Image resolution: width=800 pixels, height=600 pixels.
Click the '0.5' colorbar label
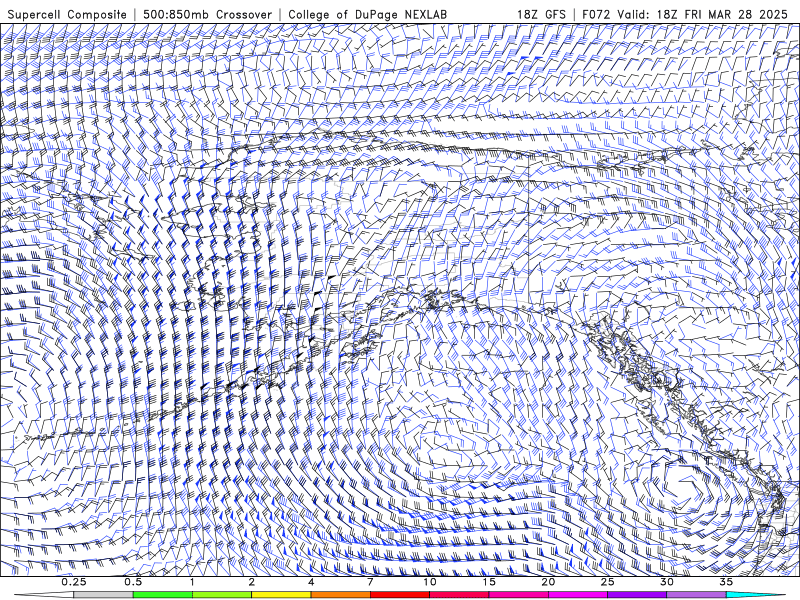point(133,582)
